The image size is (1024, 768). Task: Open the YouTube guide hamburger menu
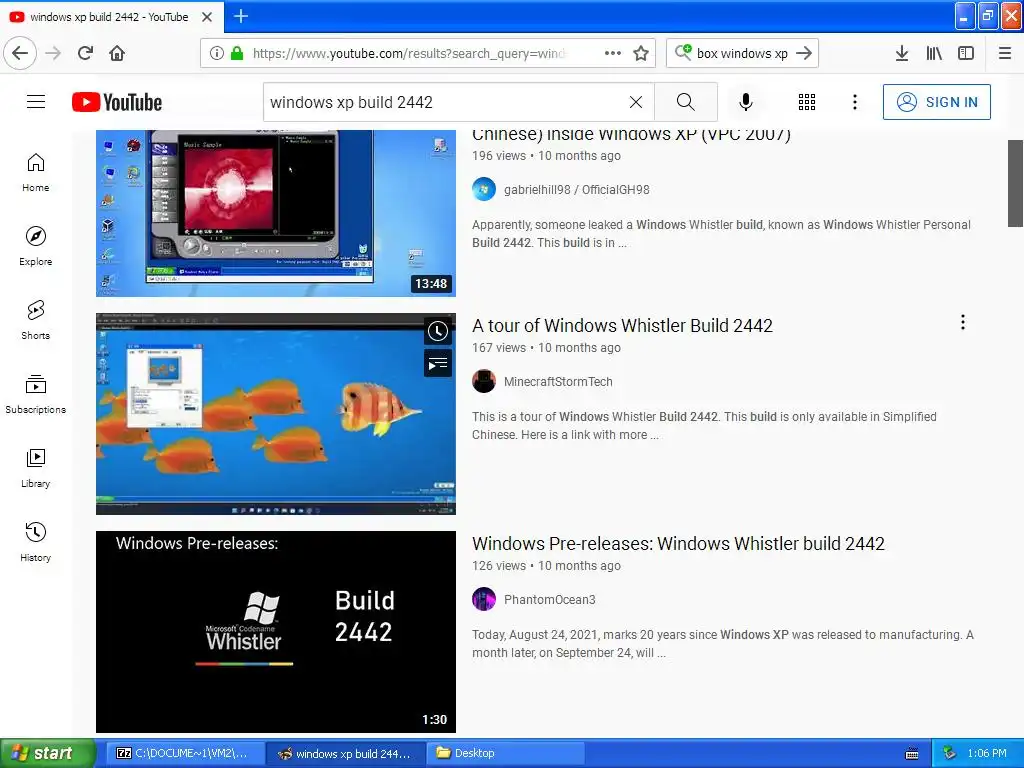(36, 102)
